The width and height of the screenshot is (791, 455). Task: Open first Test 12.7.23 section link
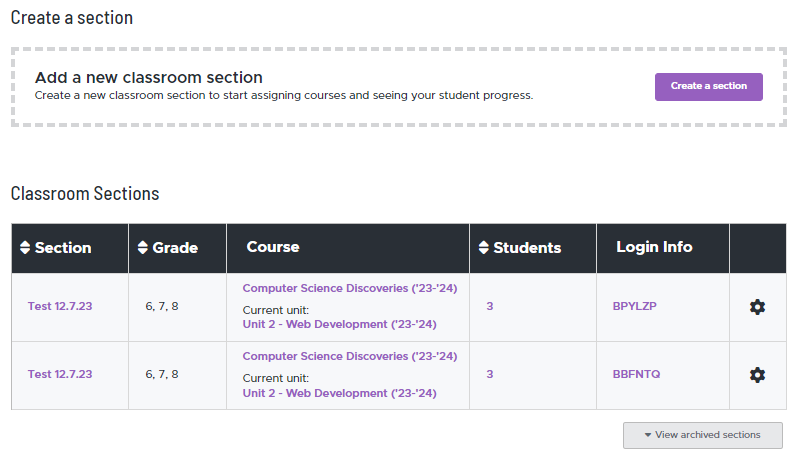(60, 306)
